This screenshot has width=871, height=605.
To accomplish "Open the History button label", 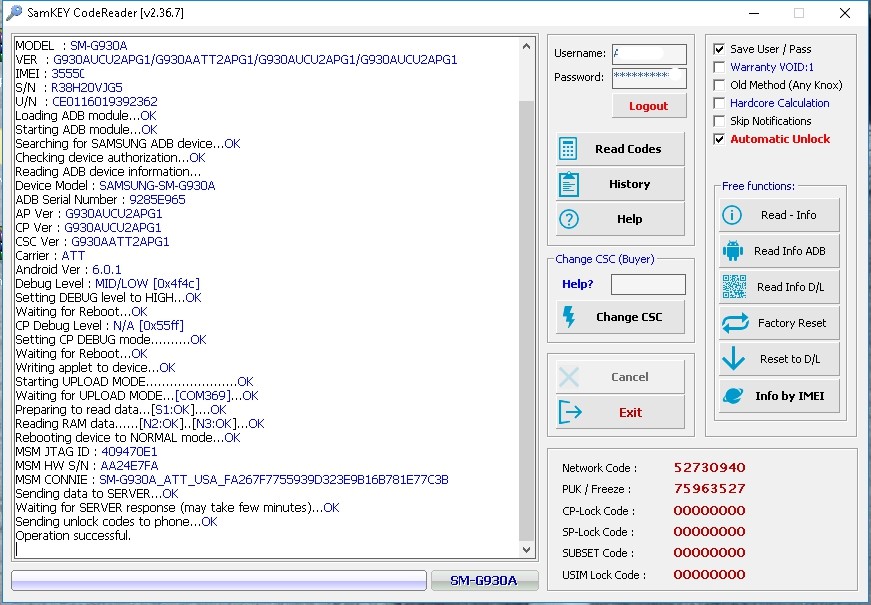I will point(629,184).
